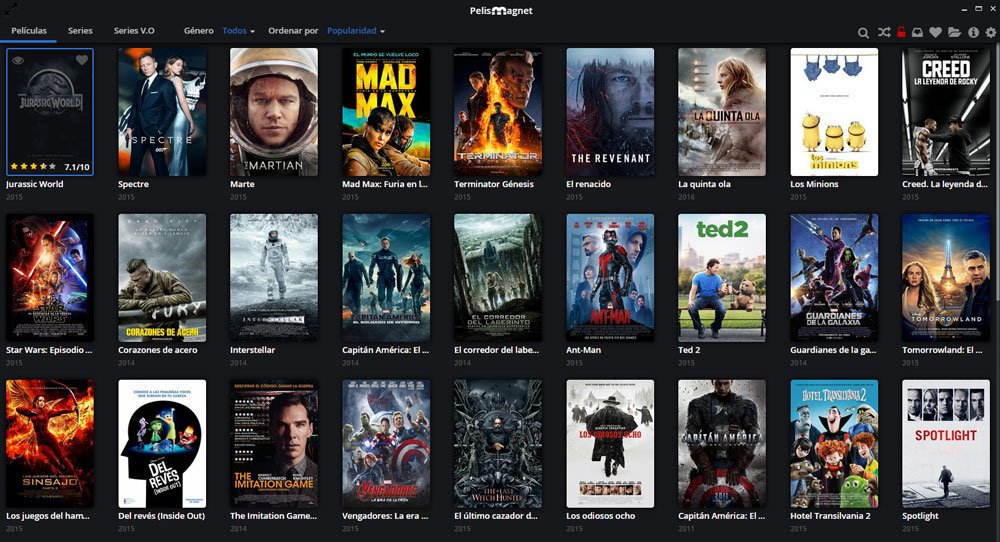Open the inbox tray icon

point(918,32)
